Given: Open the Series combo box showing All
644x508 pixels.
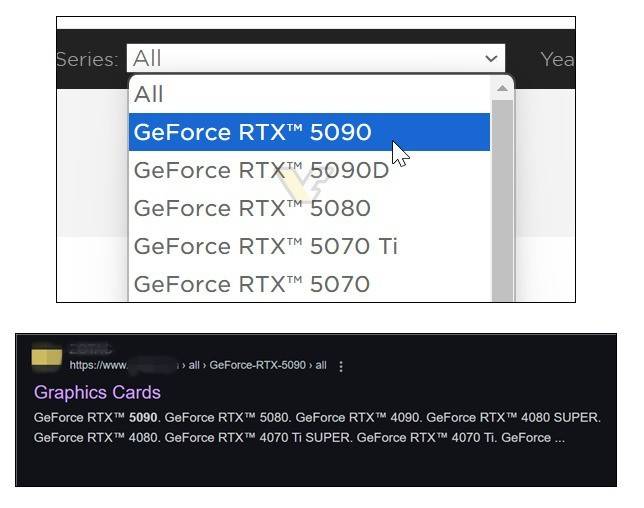Looking at the screenshot, I should tap(315, 58).
